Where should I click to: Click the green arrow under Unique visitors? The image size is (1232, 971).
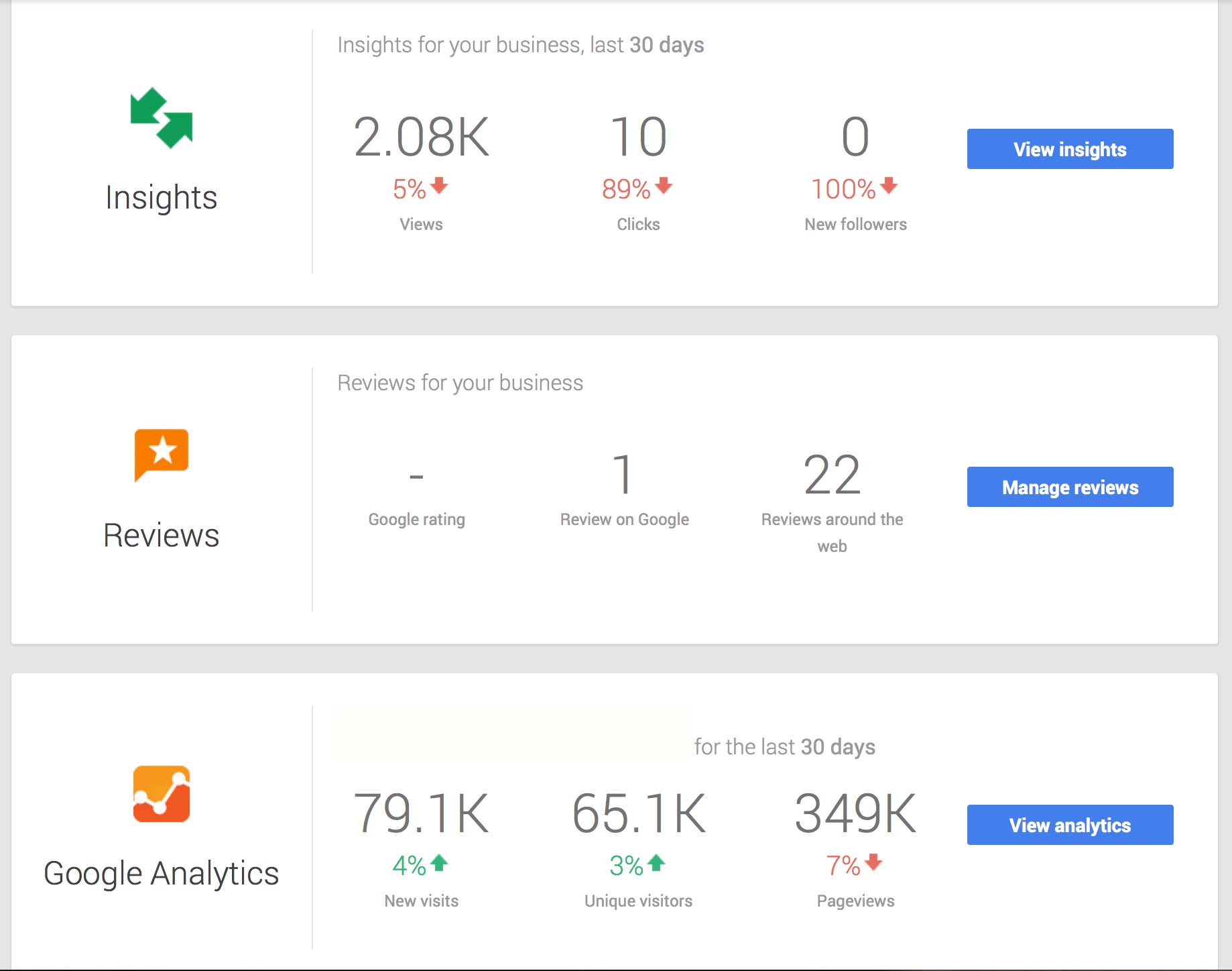(658, 865)
